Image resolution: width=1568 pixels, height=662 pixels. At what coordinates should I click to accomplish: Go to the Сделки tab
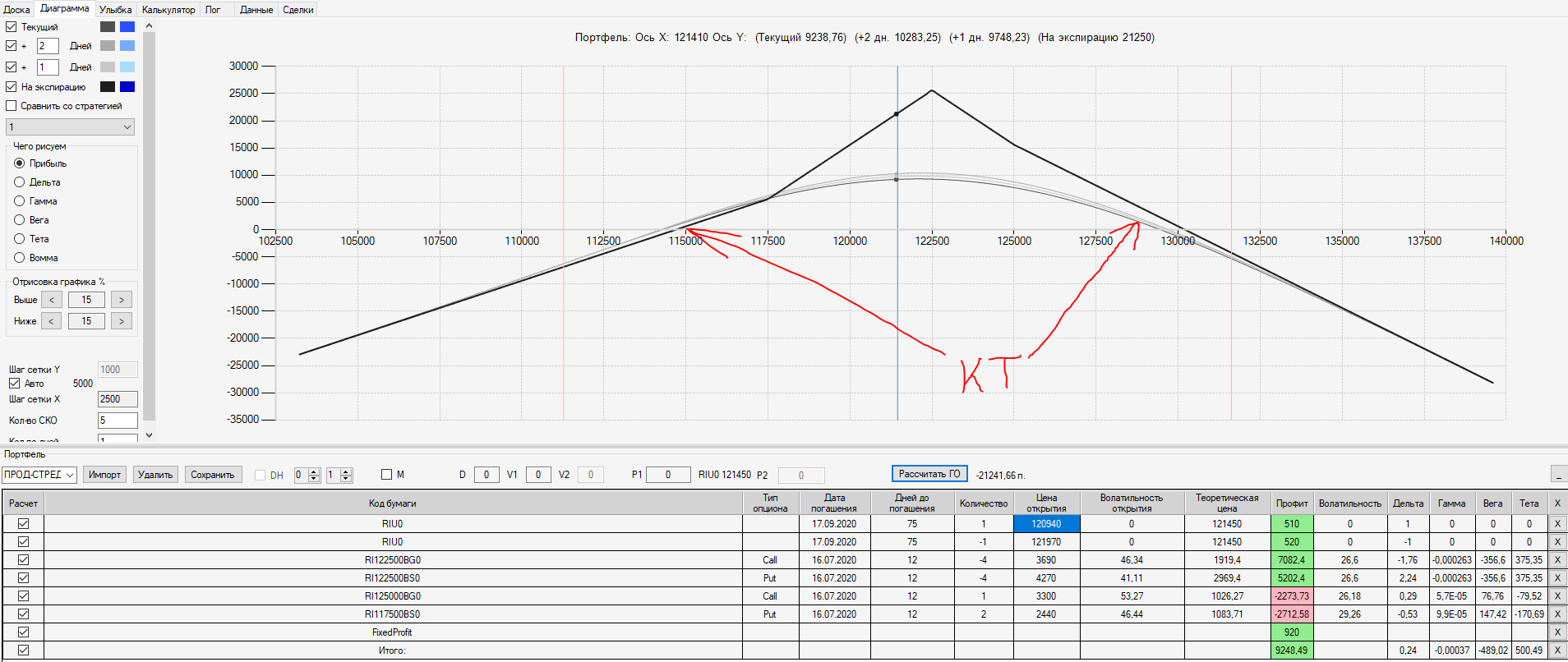298,10
